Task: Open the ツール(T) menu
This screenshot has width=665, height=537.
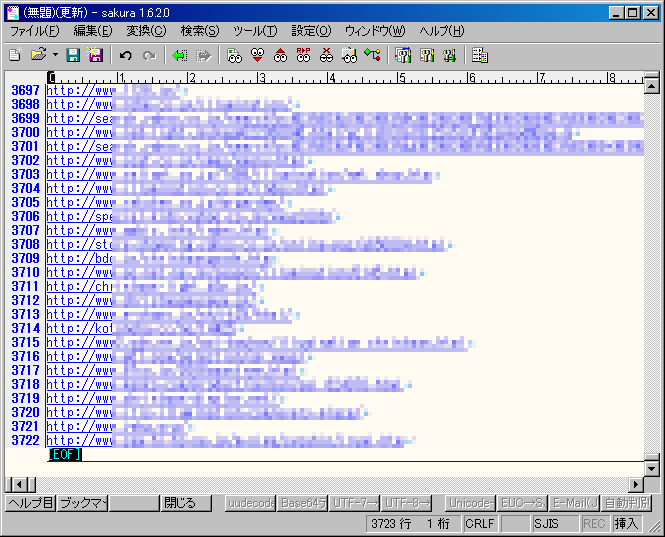Action: tap(255, 31)
